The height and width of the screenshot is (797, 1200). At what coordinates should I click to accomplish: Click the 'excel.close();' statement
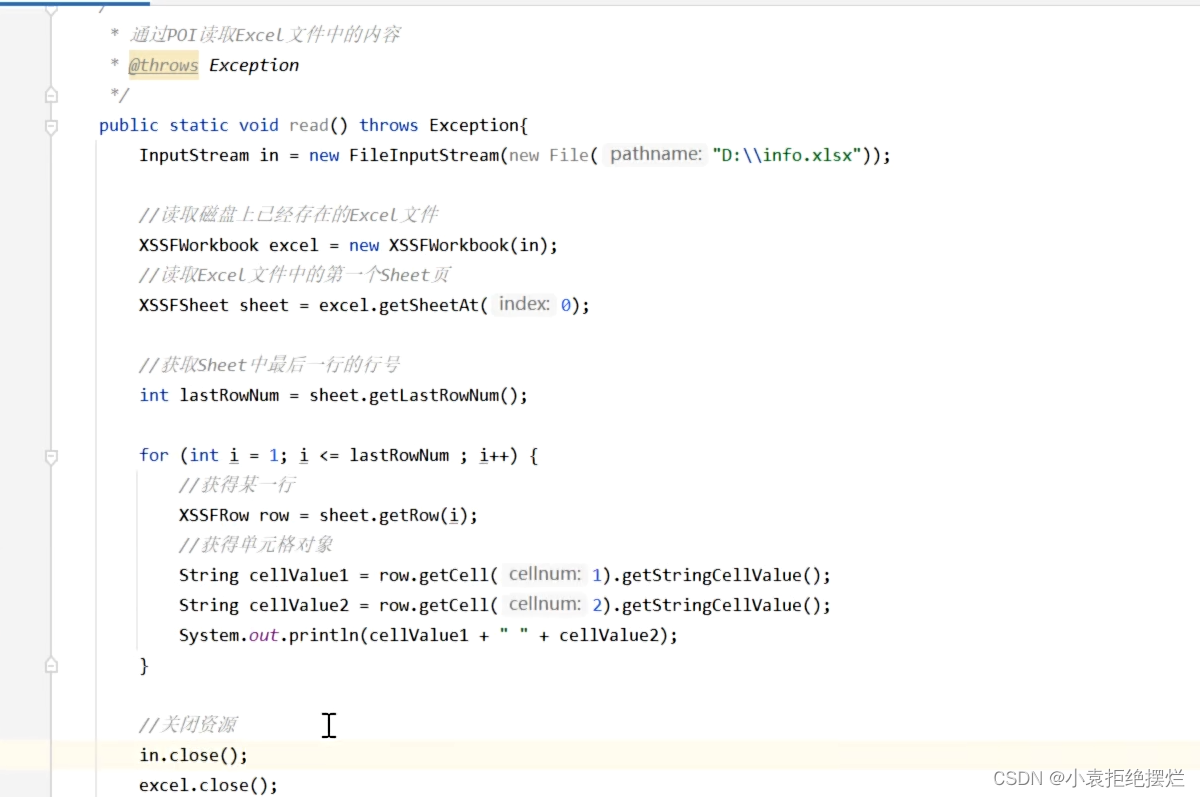click(208, 785)
